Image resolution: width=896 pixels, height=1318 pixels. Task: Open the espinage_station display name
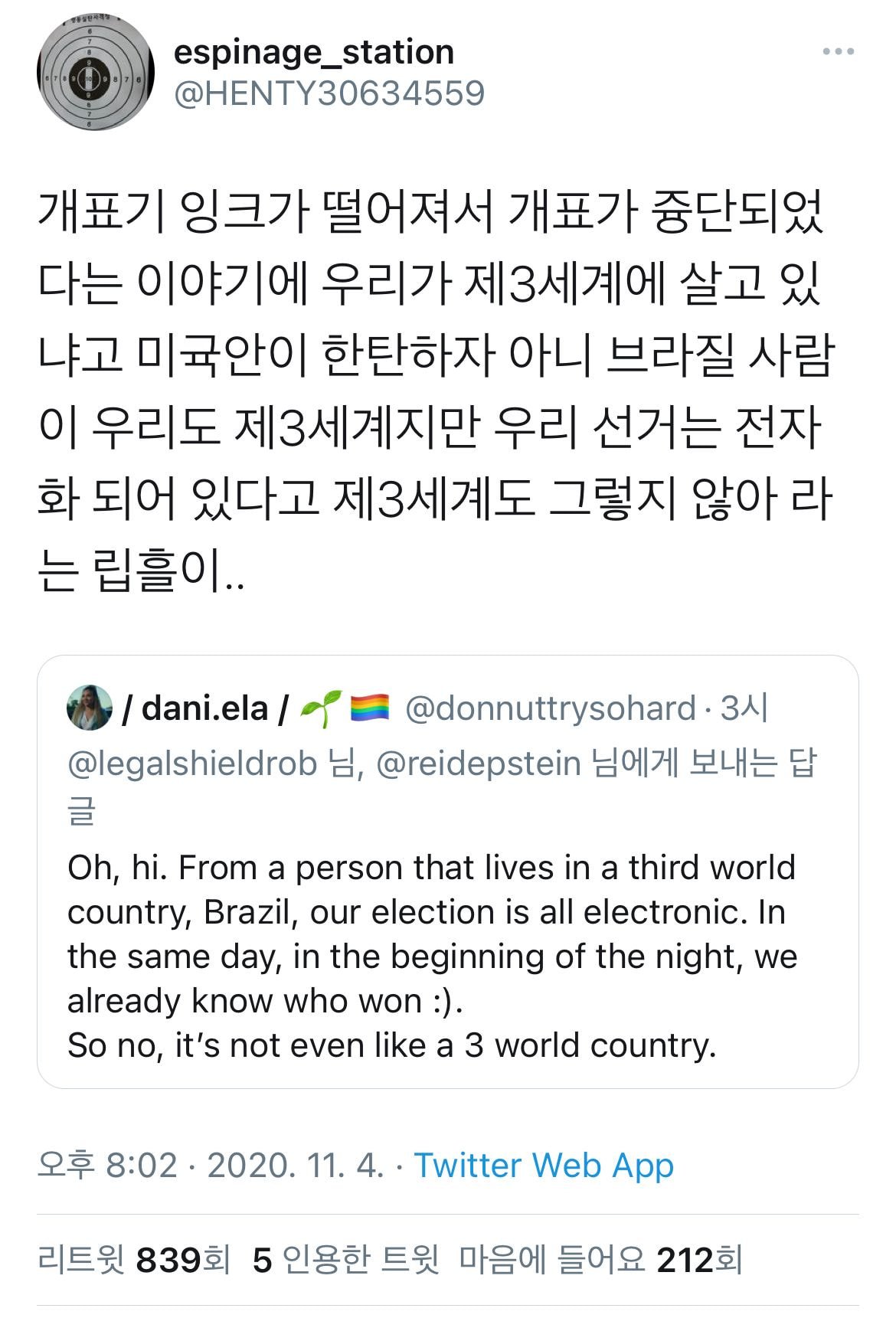click(314, 52)
